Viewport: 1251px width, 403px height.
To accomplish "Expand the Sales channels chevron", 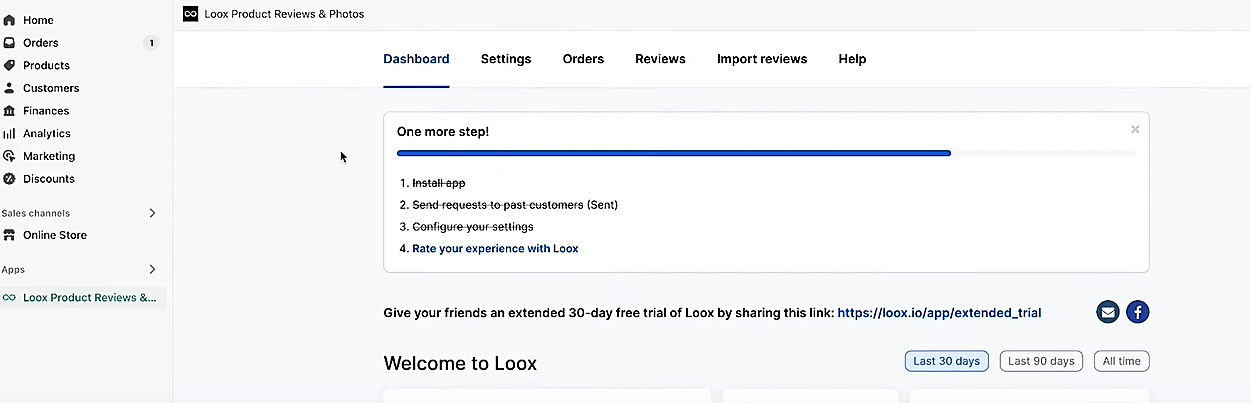I will coord(153,213).
